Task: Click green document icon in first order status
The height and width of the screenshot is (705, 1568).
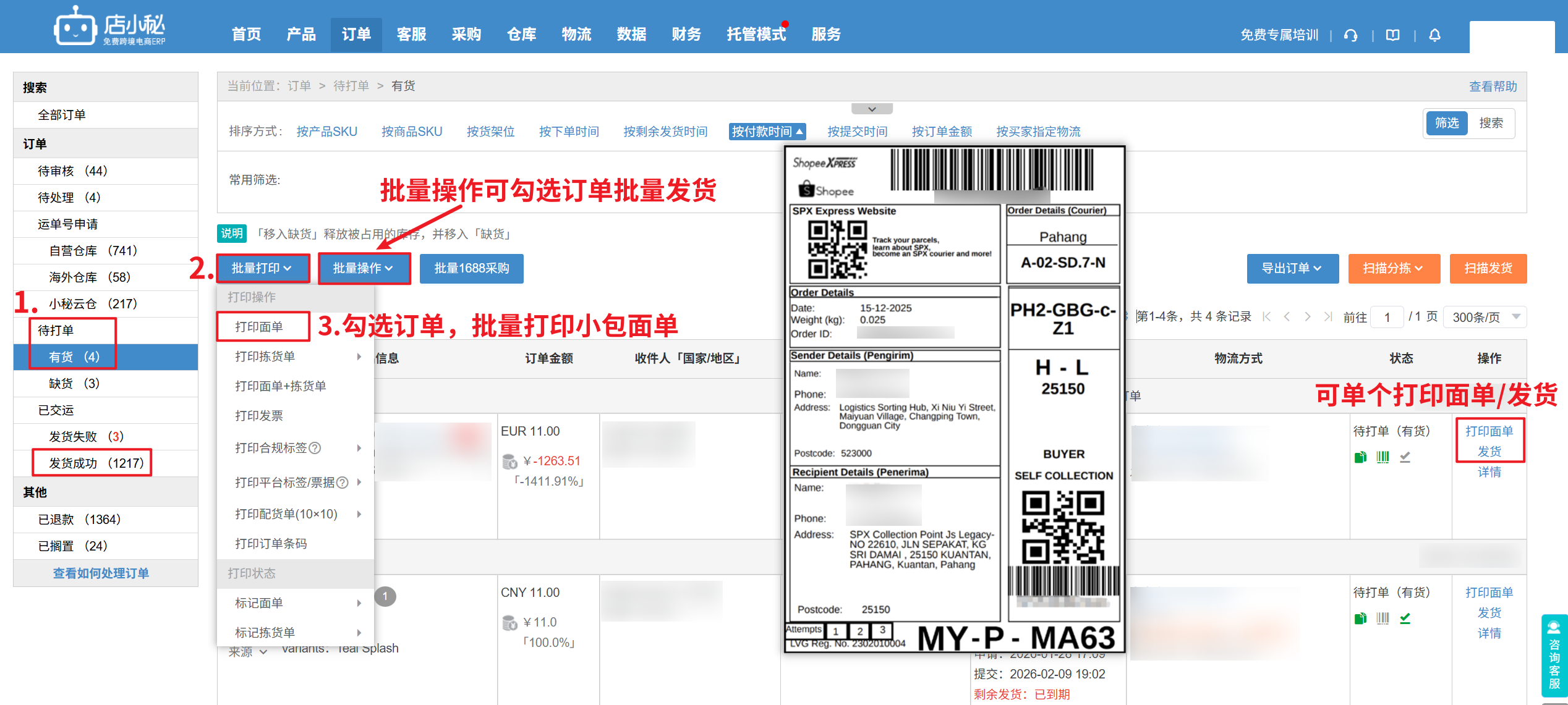Action: click(1360, 457)
